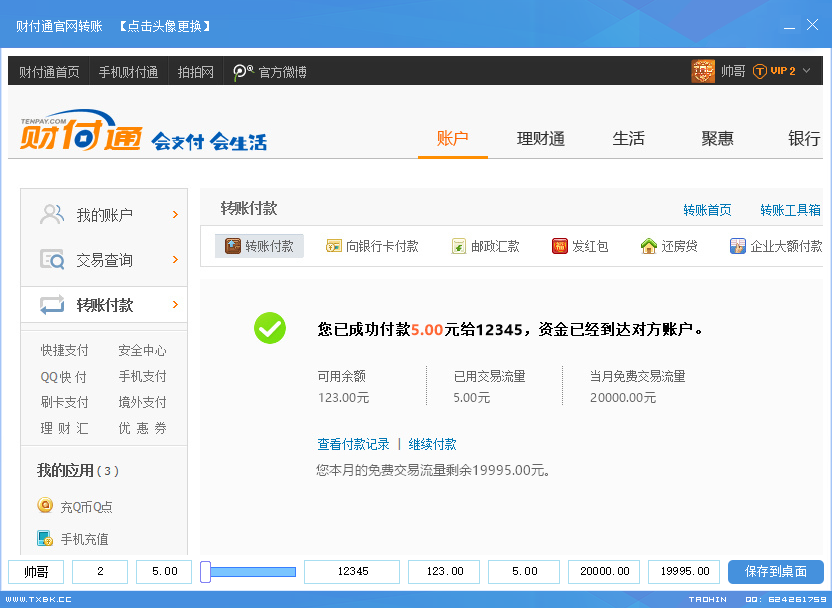832x608 pixels.
Task: Click the payee field showing 12345
Action: 352,572
